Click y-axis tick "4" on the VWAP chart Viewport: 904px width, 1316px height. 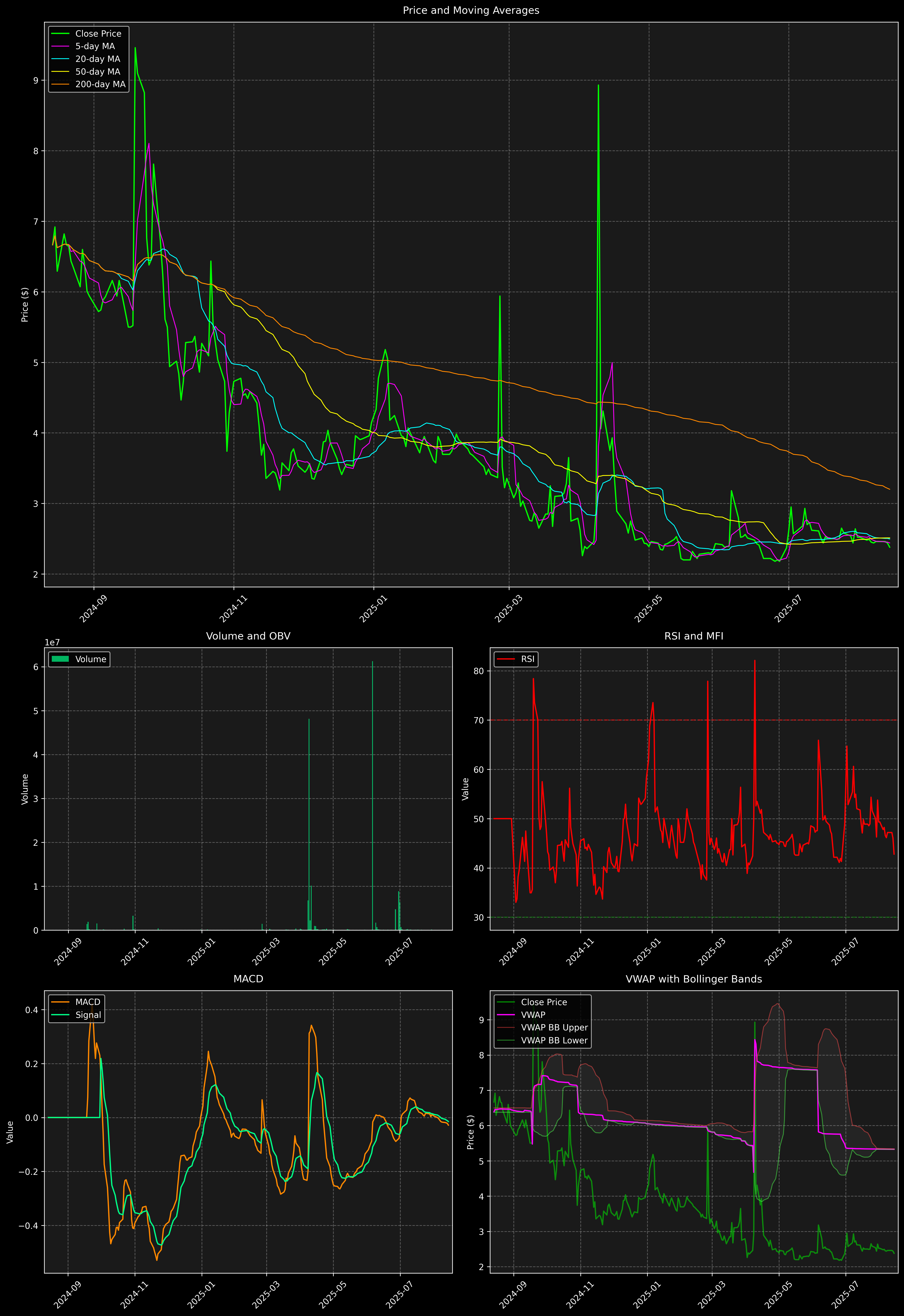coord(482,1196)
